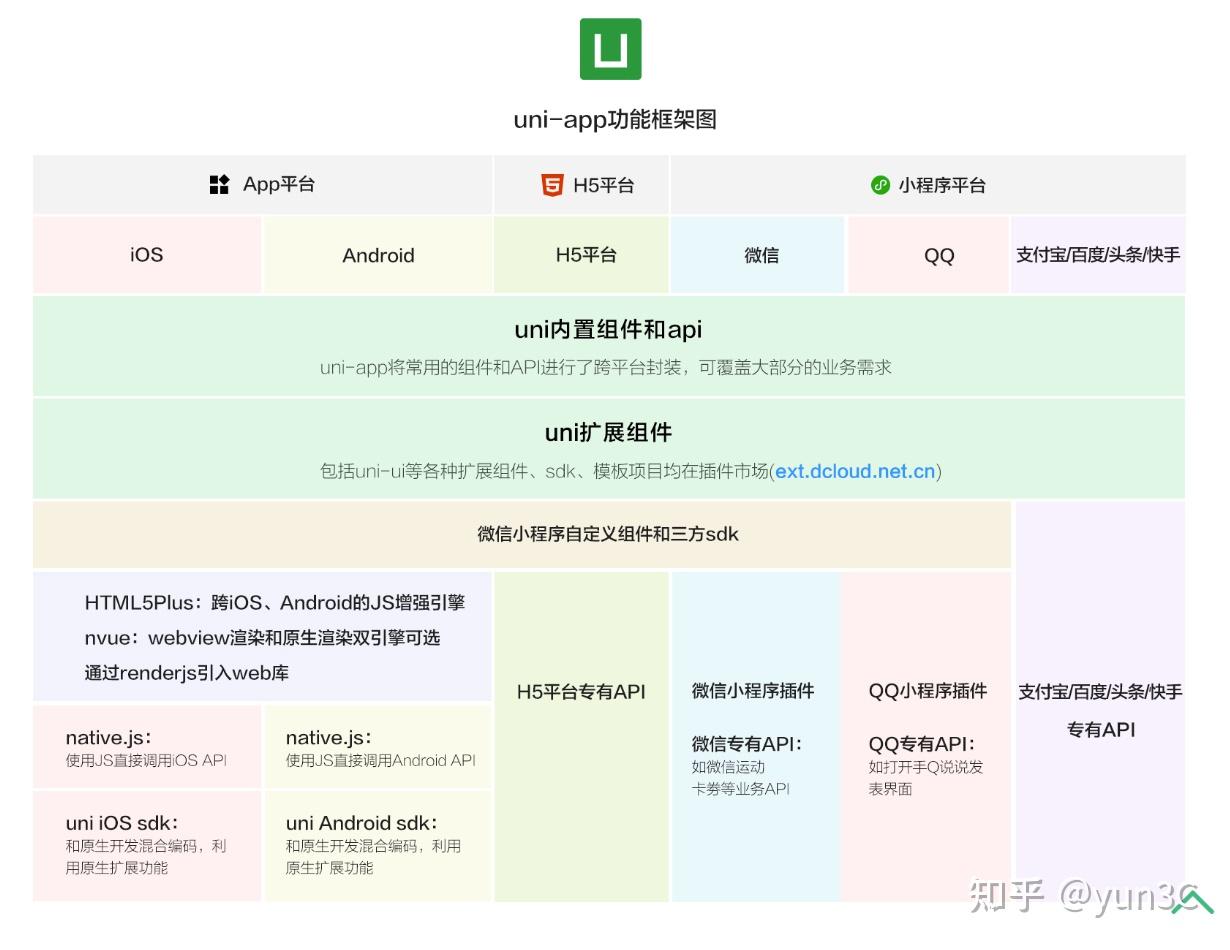This screenshot has height=950, width=1230.
Task: Click the uni-app green logo at top
Action: (x=611, y=46)
